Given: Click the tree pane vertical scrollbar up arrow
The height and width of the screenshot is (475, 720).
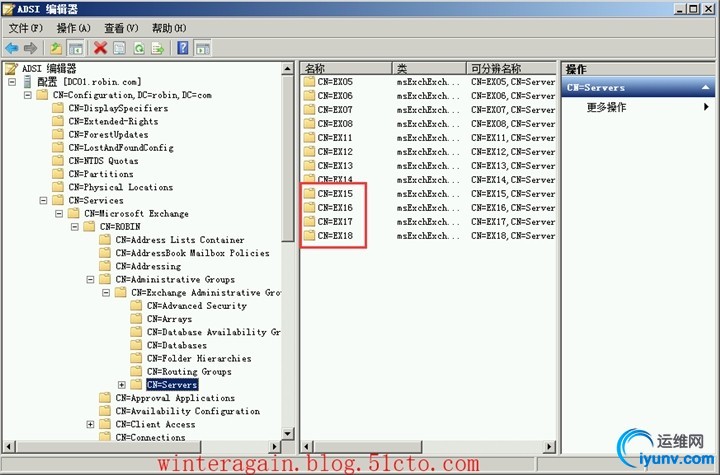Looking at the screenshot, I should [x=287, y=69].
